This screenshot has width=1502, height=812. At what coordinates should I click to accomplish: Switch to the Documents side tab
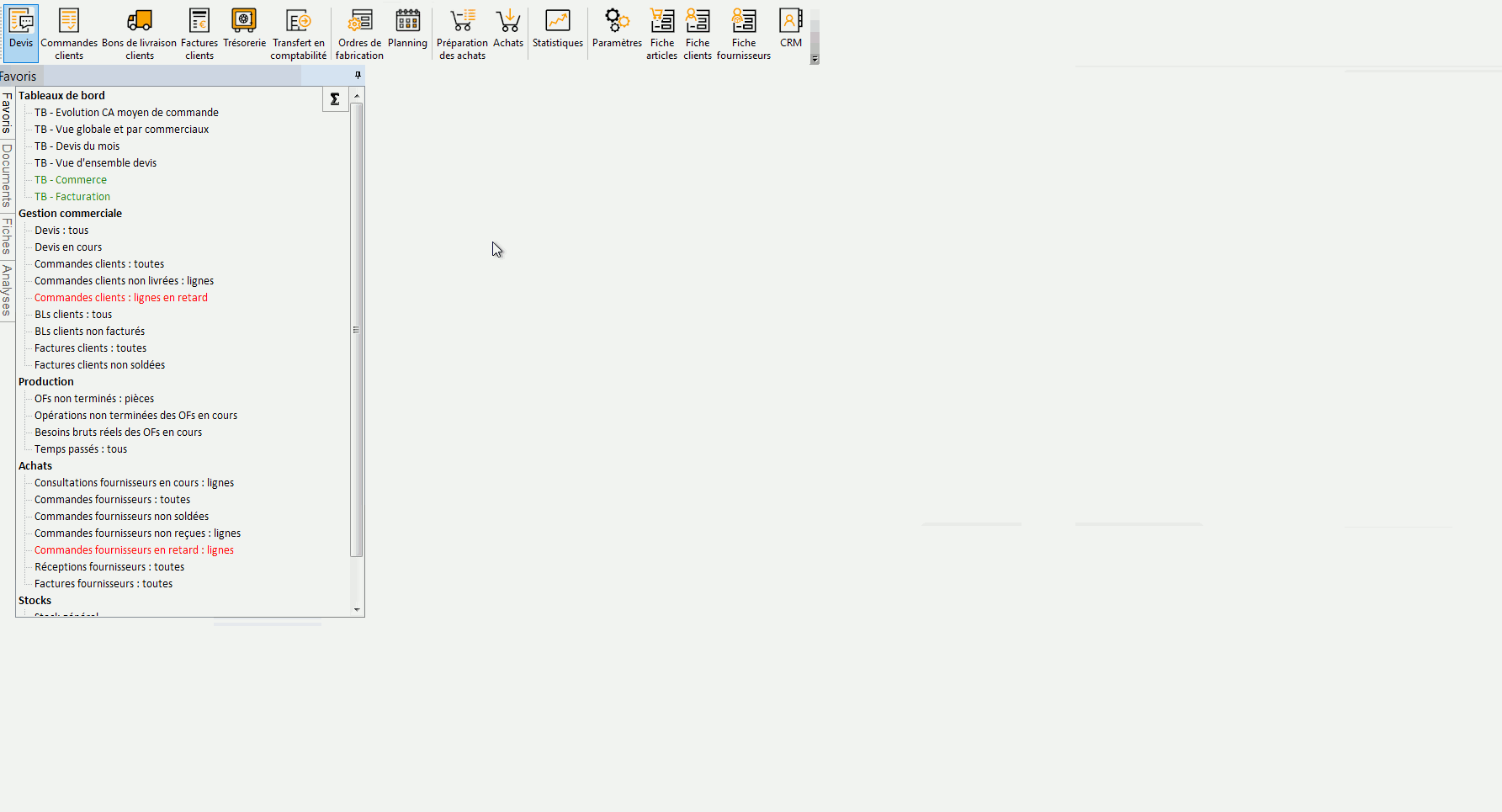pos(7,175)
